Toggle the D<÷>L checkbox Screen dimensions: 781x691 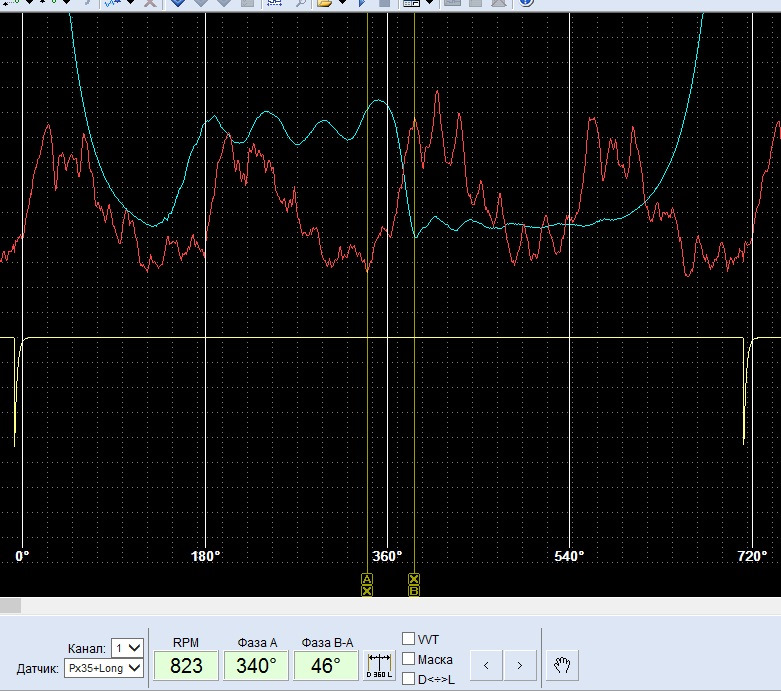point(408,679)
